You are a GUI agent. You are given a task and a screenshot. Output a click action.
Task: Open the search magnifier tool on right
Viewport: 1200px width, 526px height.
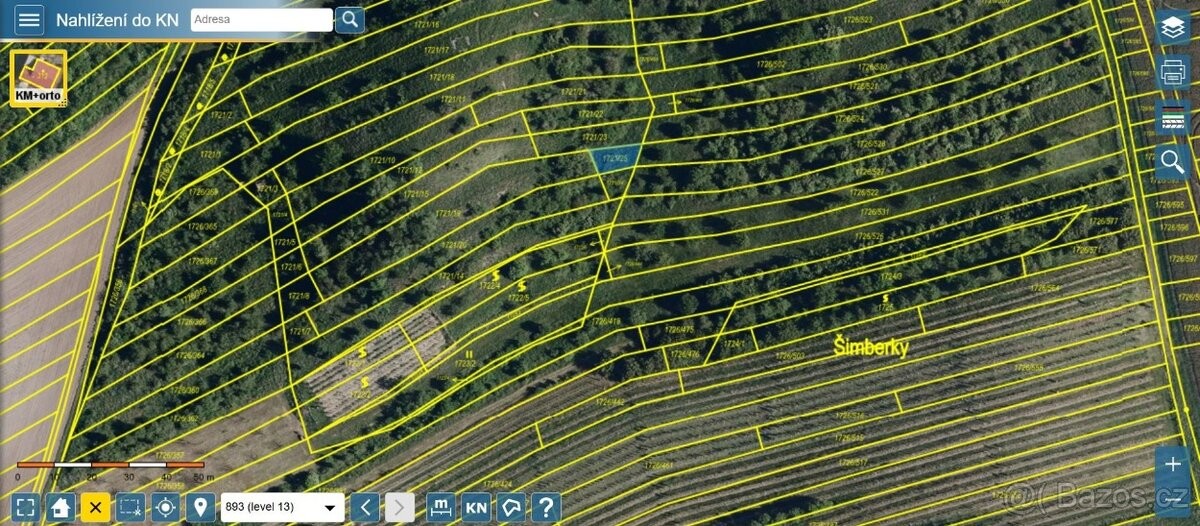coord(1172,161)
